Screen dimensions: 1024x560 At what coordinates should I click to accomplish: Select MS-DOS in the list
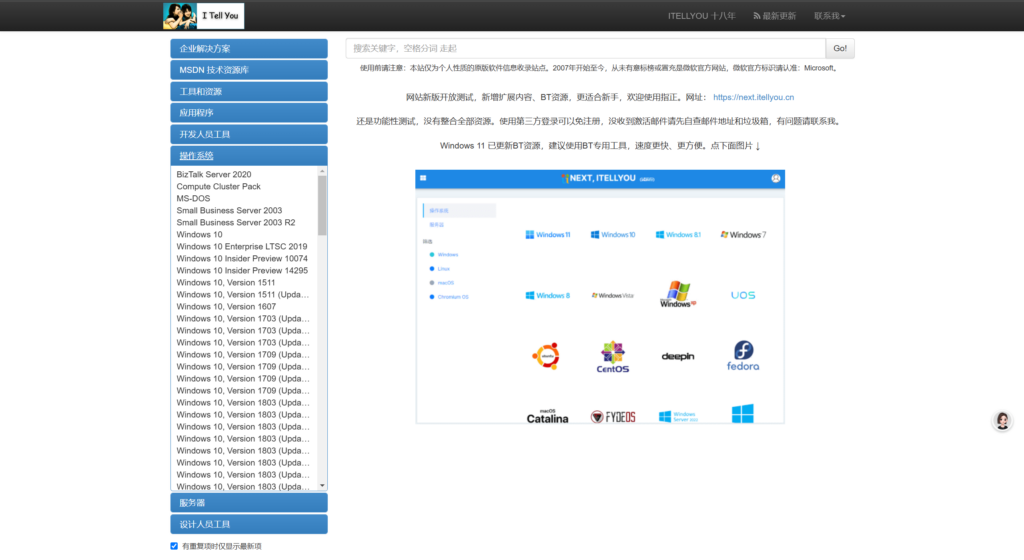click(193, 198)
